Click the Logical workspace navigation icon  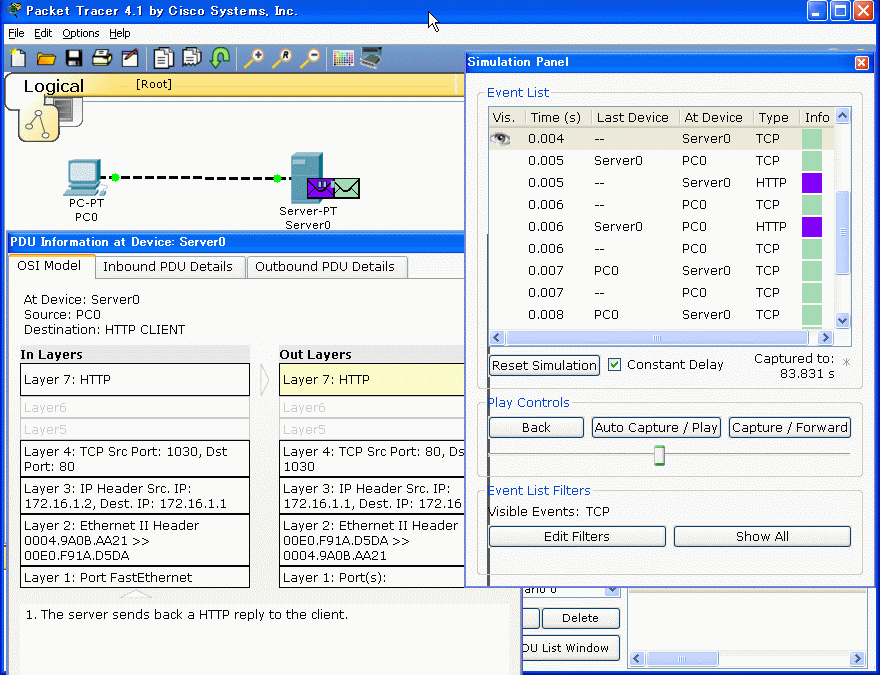(39, 122)
